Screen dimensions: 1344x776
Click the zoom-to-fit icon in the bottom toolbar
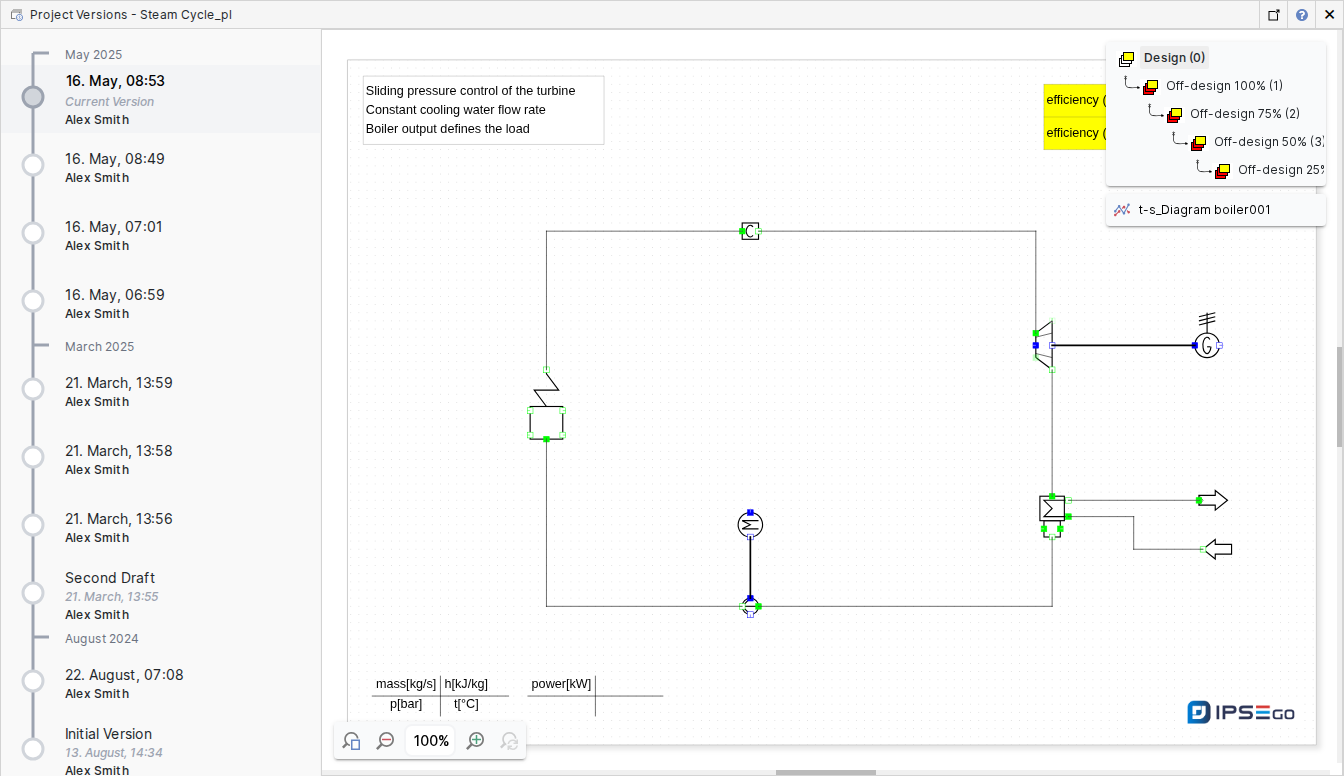[x=351, y=741]
